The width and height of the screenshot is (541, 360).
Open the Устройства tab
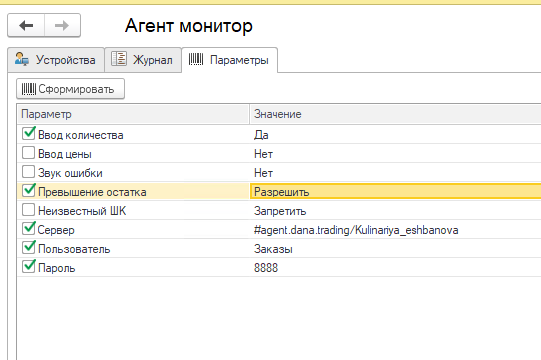point(56,60)
